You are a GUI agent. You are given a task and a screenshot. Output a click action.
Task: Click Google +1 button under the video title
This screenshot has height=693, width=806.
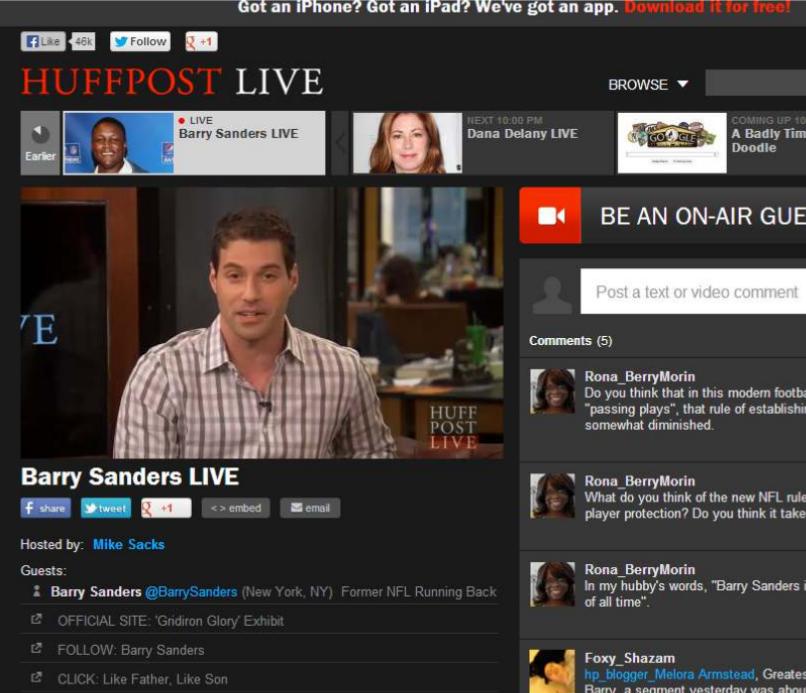[166, 508]
